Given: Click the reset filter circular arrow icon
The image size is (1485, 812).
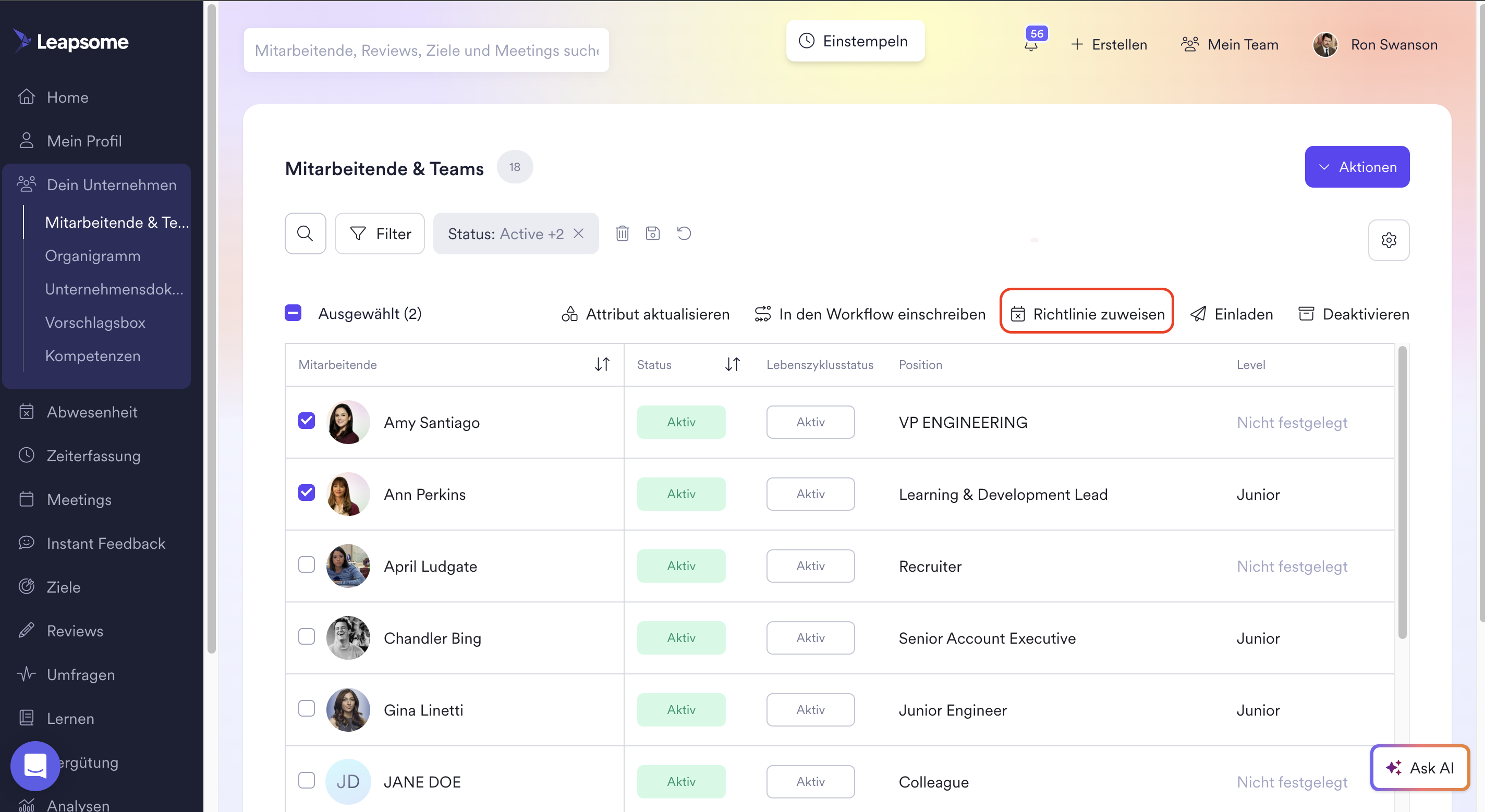Looking at the screenshot, I should coord(684,233).
